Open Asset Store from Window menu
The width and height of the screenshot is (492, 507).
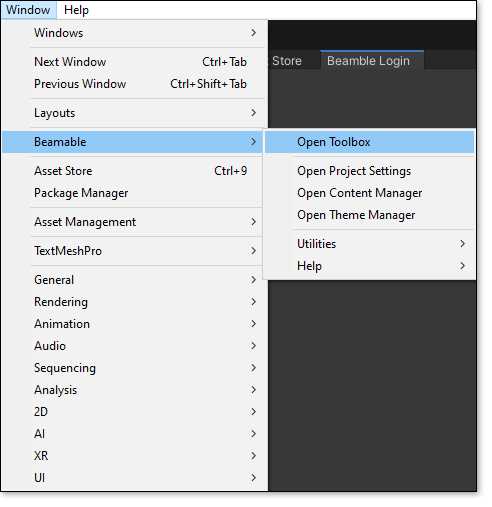click(132, 171)
